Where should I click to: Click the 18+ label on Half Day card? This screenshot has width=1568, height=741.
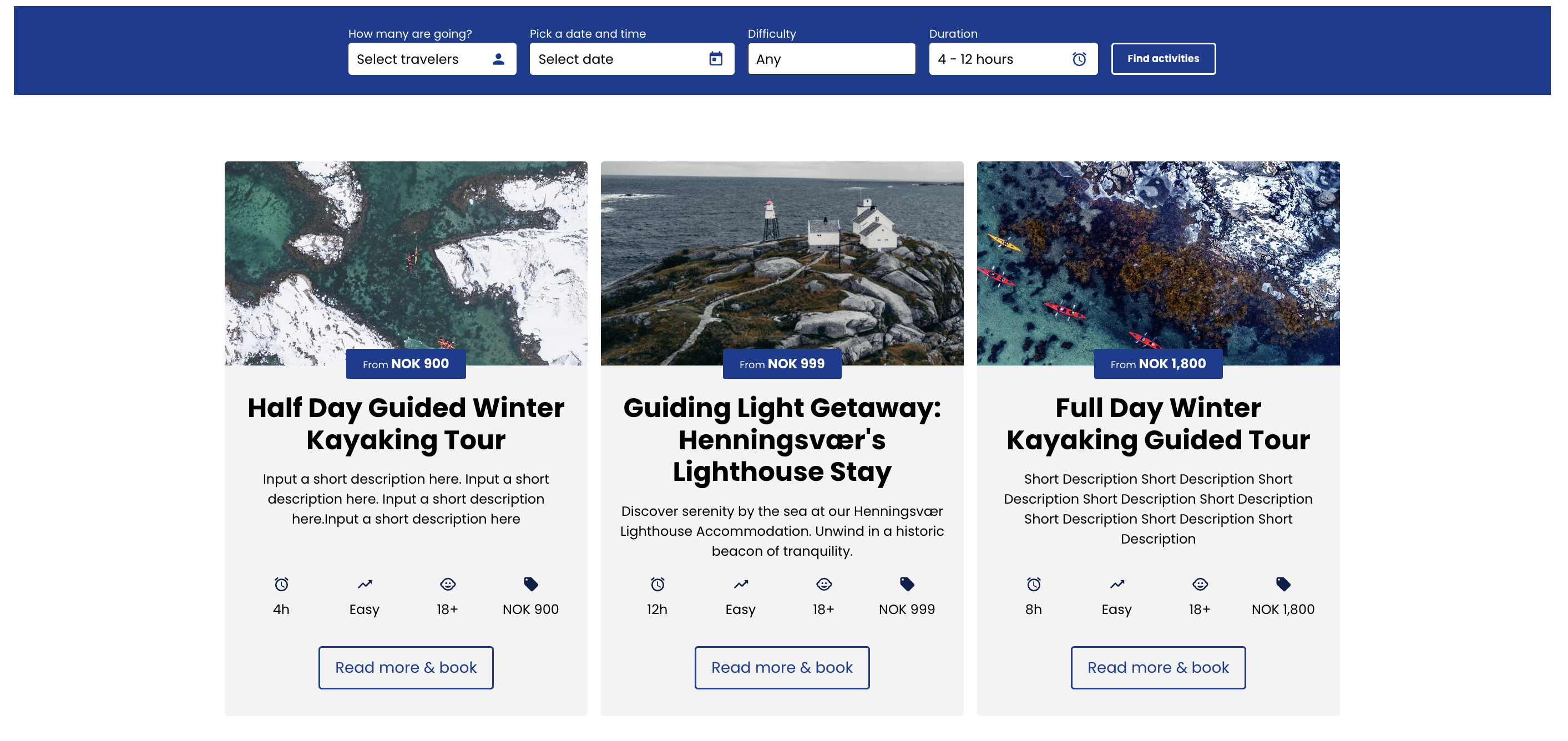coord(447,609)
